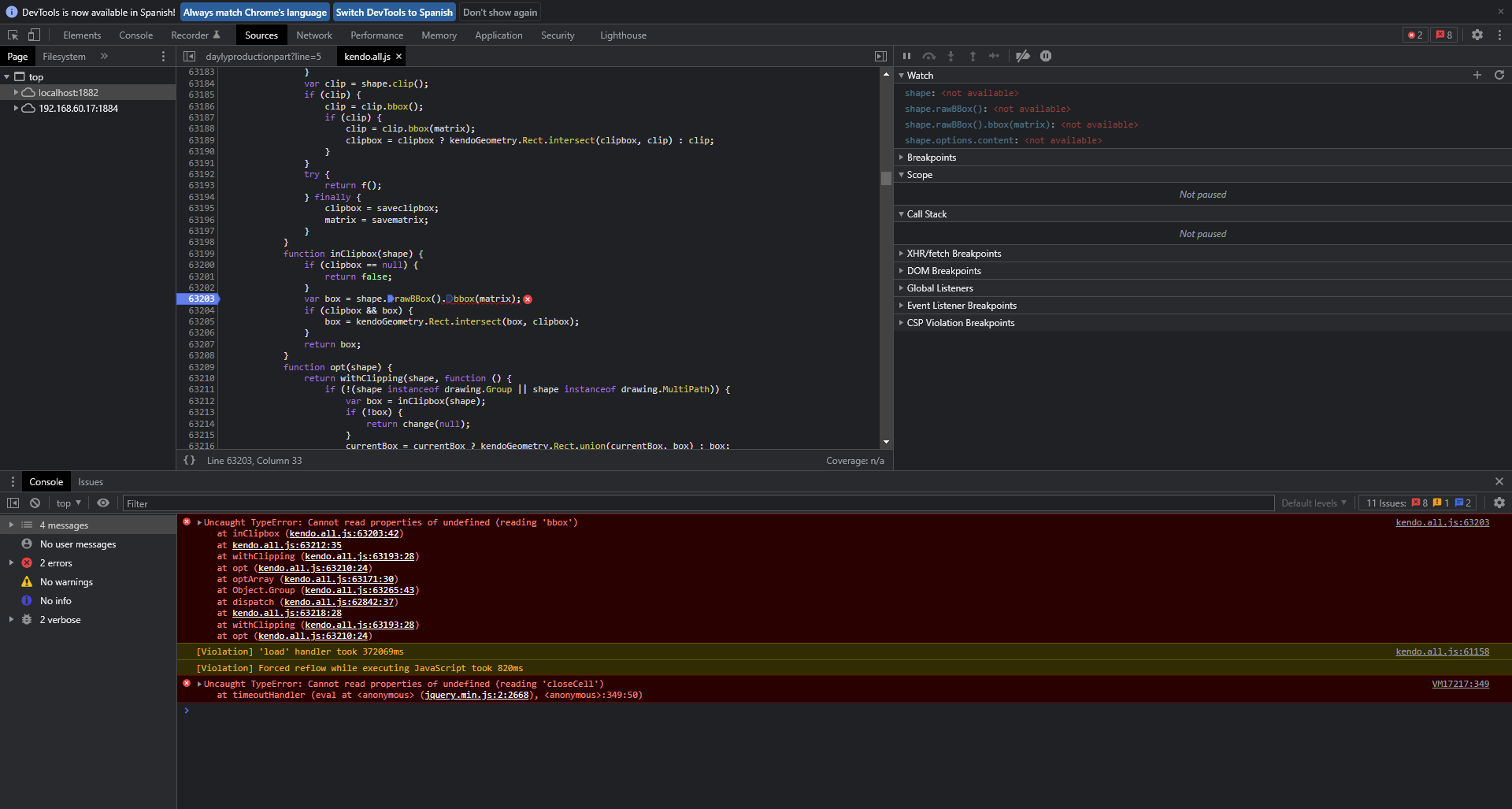Image resolution: width=1512 pixels, height=809 pixels.
Task: Hide the navigator sidebar pane
Action: click(189, 56)
